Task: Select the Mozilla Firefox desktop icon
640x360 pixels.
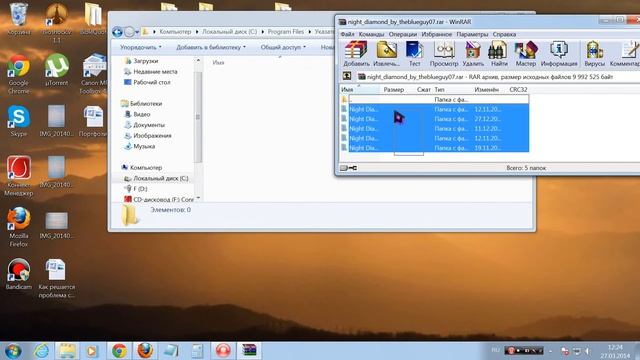Action: pos(18,227)
